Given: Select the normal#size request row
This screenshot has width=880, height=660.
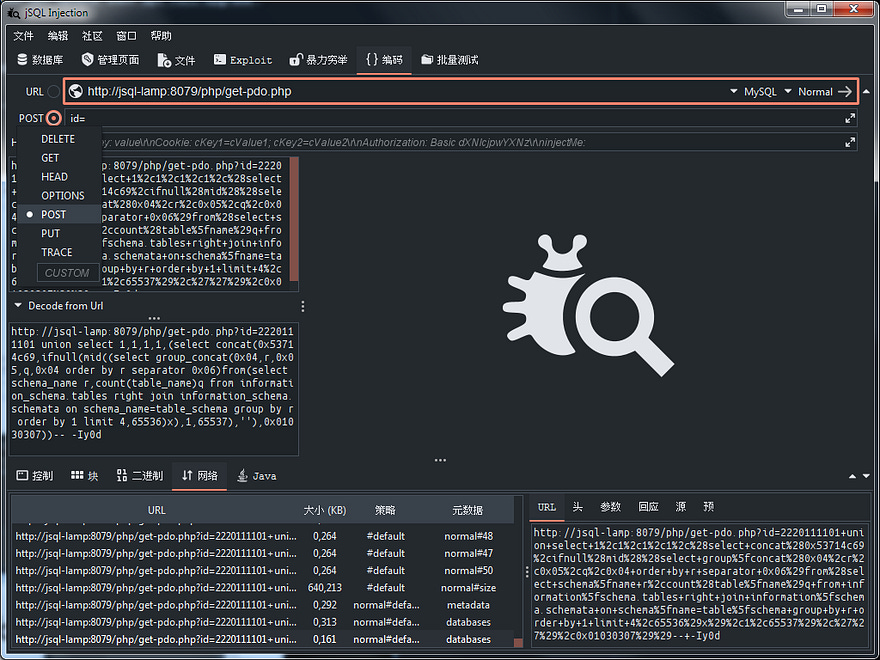Looking at the screenshot, I should [x=263, y=588].
